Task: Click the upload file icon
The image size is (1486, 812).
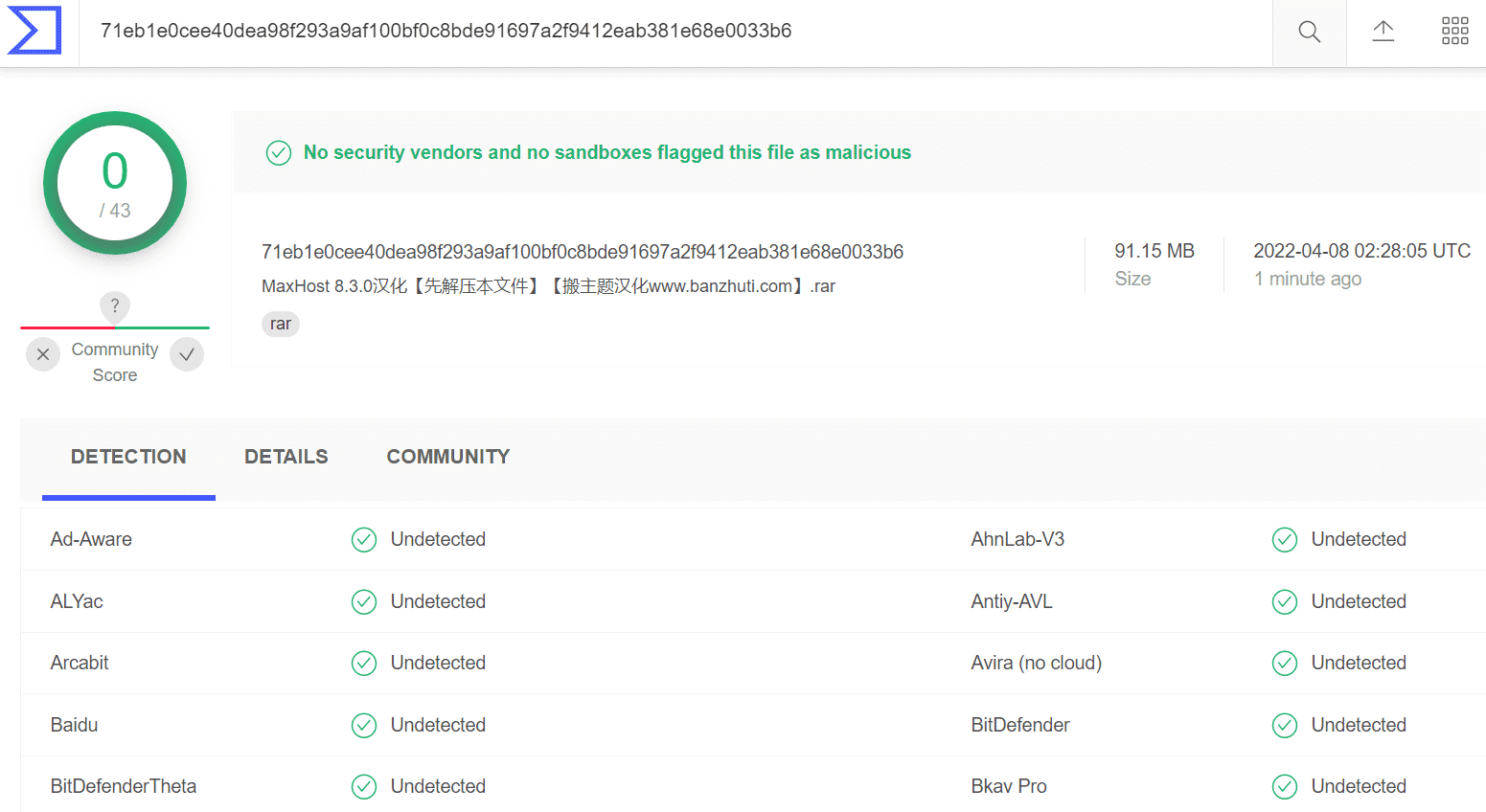Action: (x=1383, y=32)
